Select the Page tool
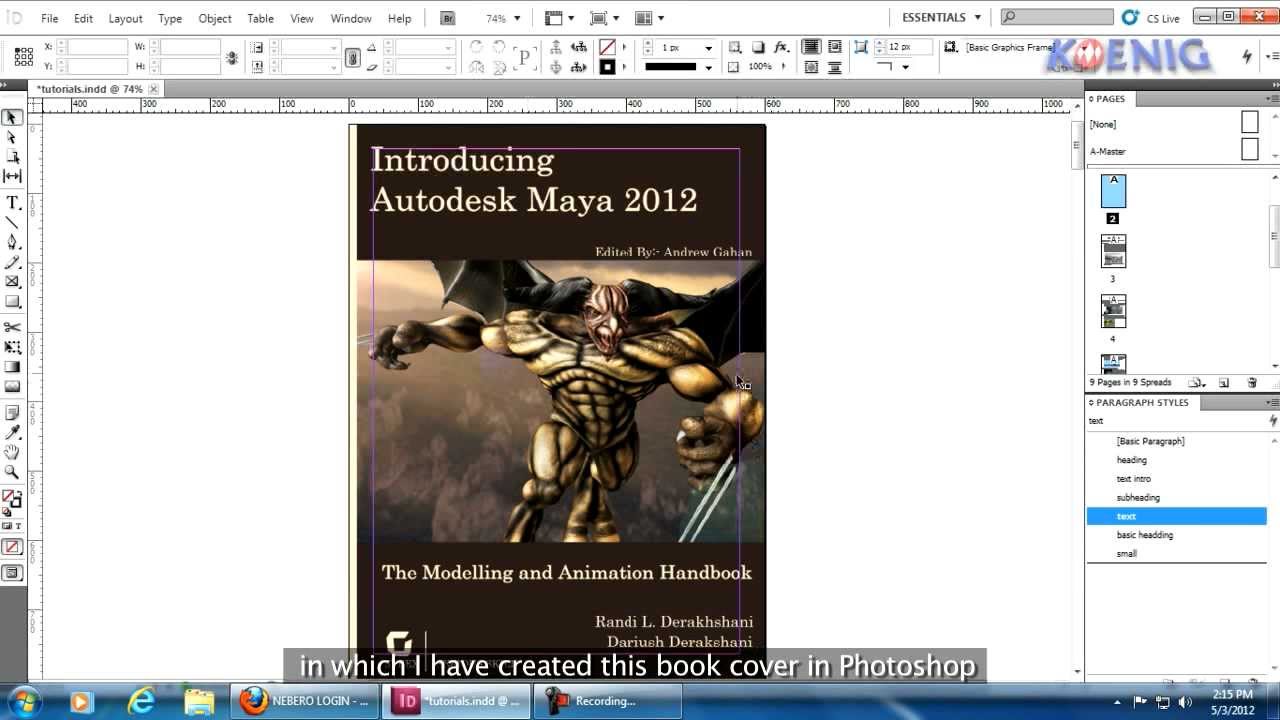 (12, 156)
